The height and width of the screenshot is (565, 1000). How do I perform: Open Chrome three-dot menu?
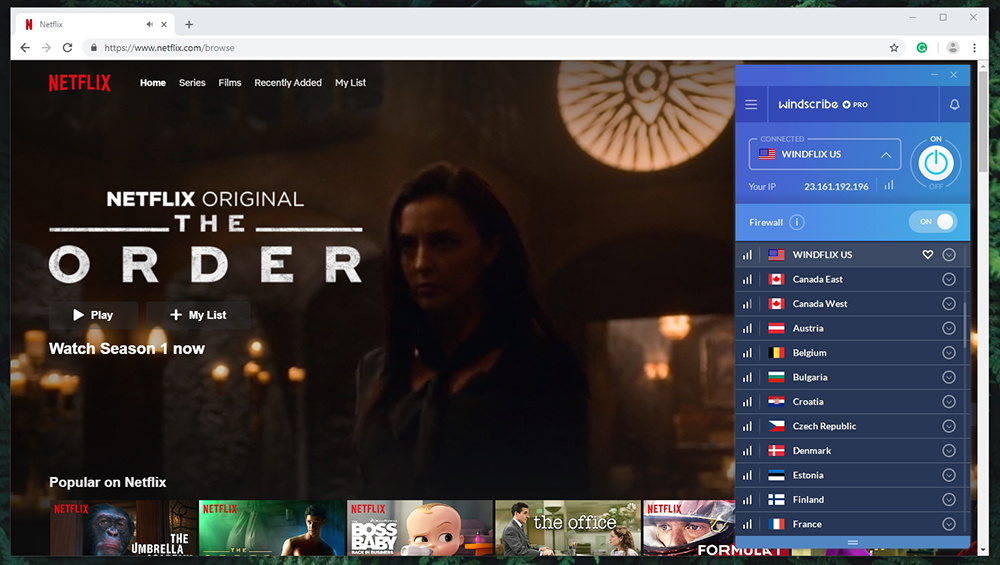point(974,48)
